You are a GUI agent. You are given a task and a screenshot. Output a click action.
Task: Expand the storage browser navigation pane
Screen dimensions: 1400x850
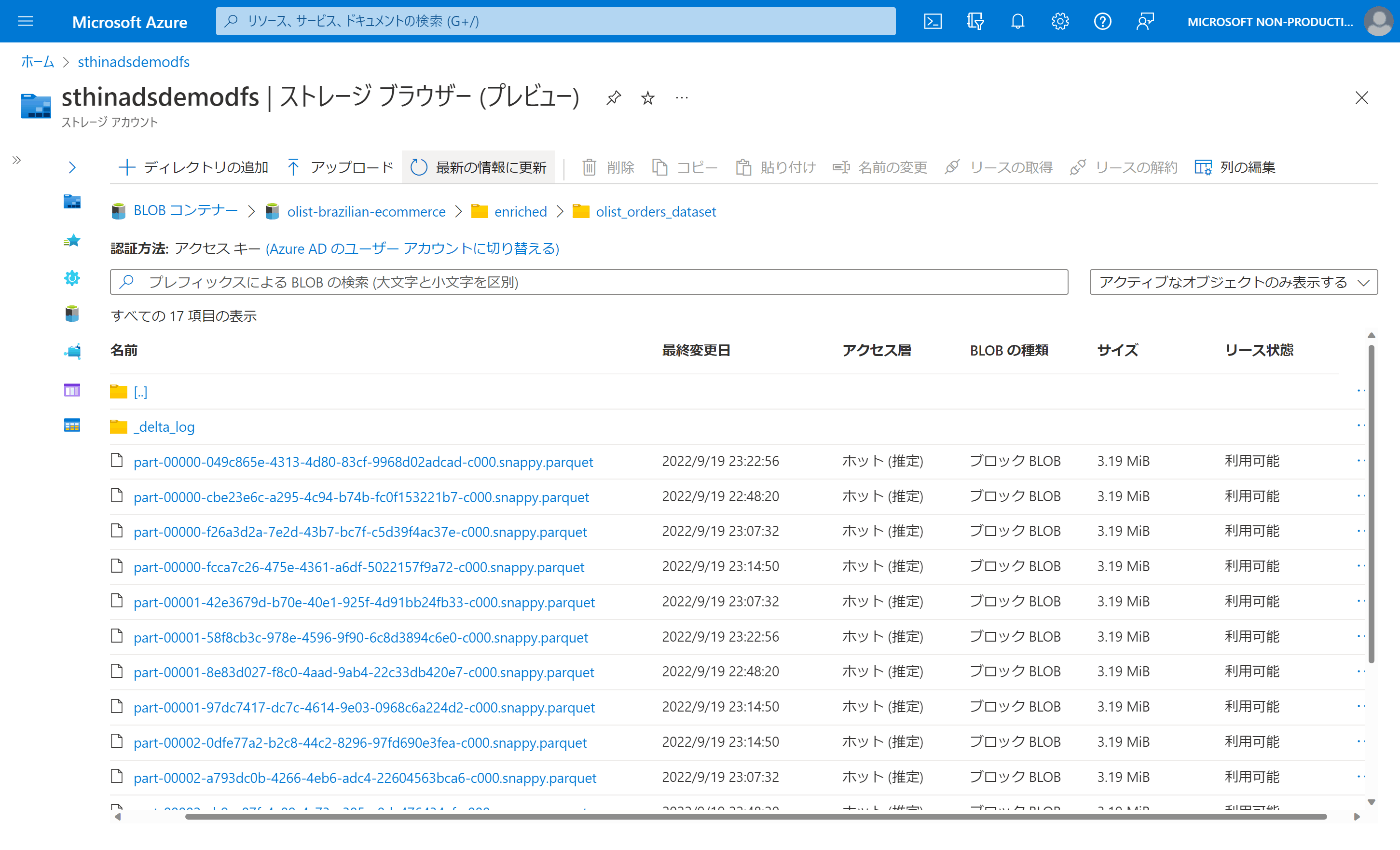[72, 167]
